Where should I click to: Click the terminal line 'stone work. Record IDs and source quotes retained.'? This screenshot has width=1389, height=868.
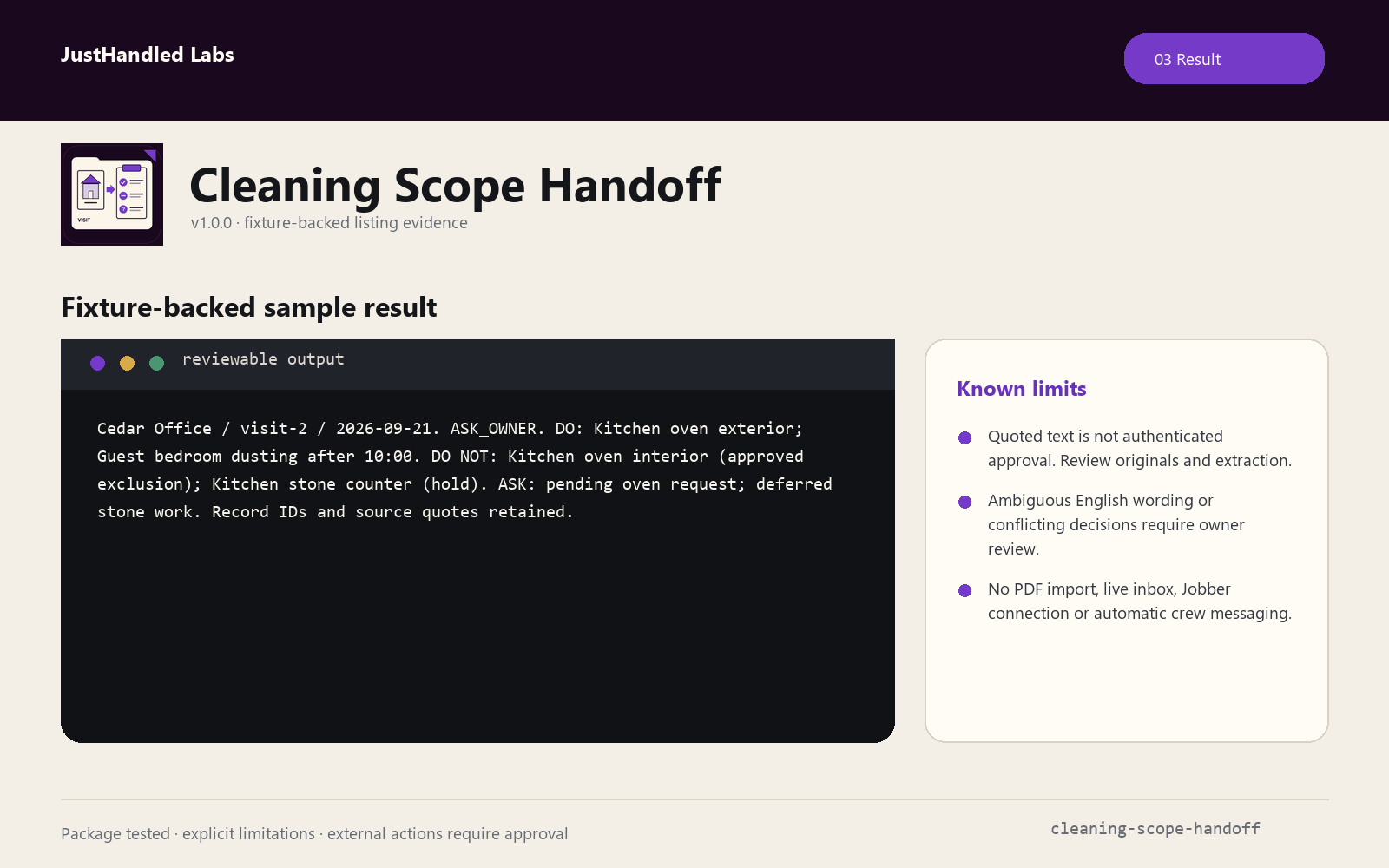335,512
